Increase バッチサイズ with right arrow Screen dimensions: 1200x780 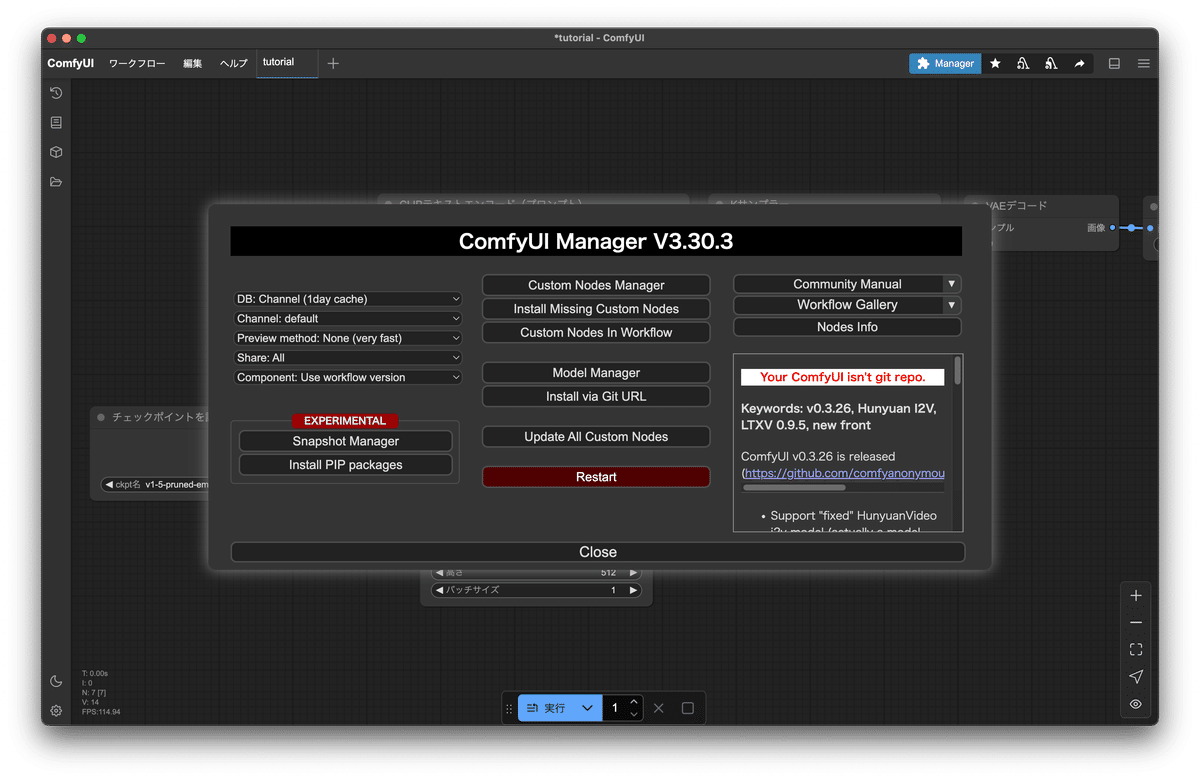(x=633, y=590)
